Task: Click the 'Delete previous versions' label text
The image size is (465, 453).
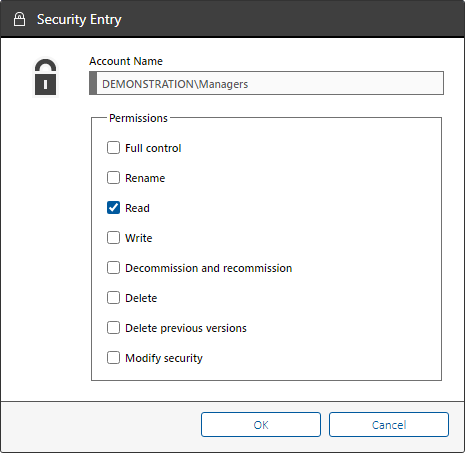Action: point(186,328)
